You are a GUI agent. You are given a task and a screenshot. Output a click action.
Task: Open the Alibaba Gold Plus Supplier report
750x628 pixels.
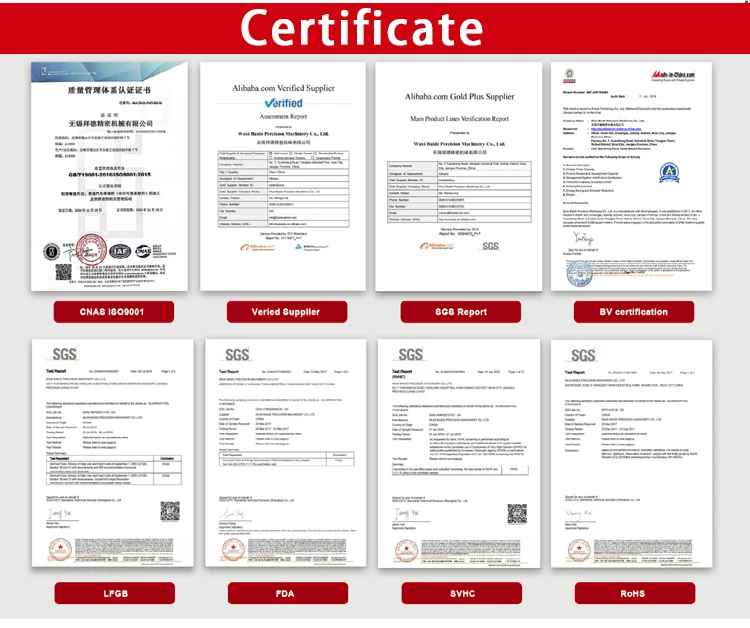tap(459, 176)
